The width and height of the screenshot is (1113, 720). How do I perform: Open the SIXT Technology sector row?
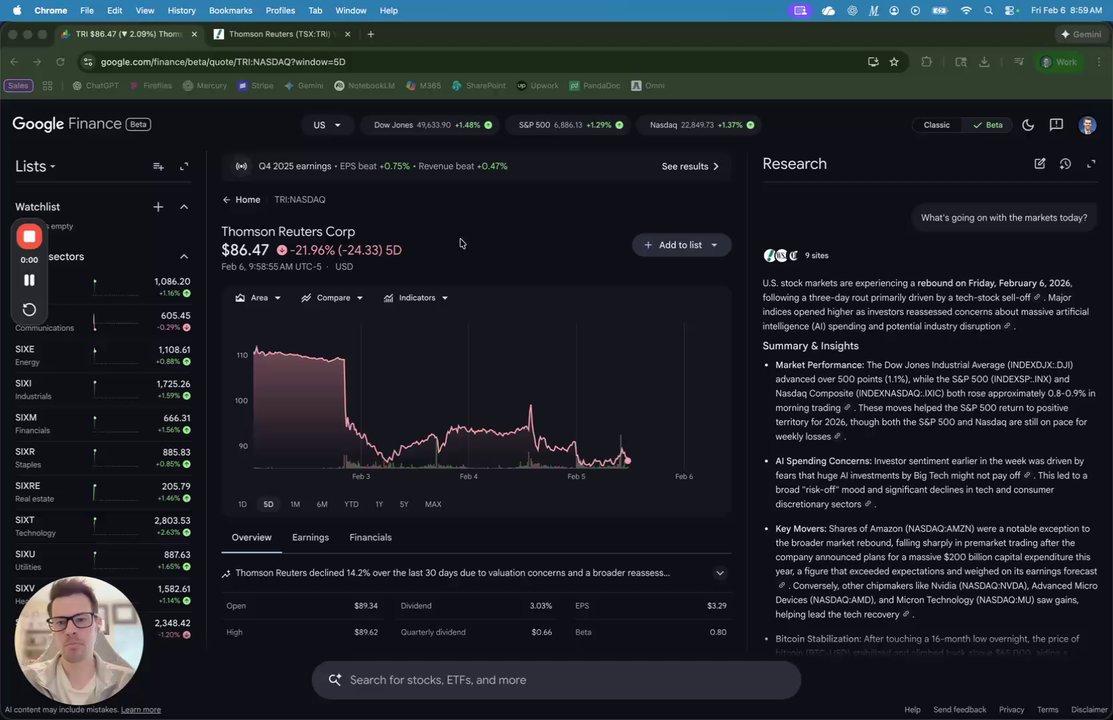(102, 526)
